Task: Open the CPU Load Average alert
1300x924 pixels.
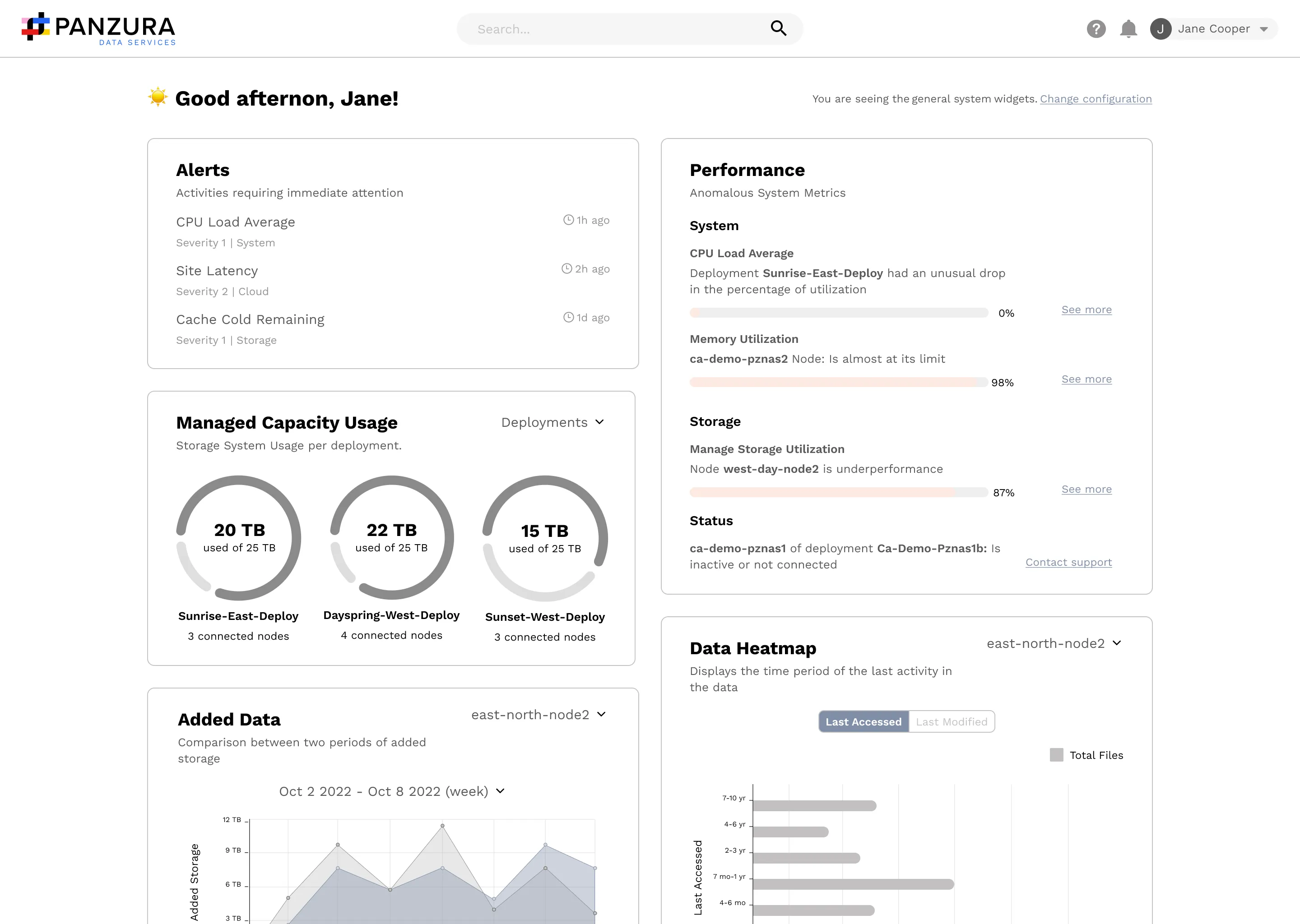Action: tap(393, 231)
